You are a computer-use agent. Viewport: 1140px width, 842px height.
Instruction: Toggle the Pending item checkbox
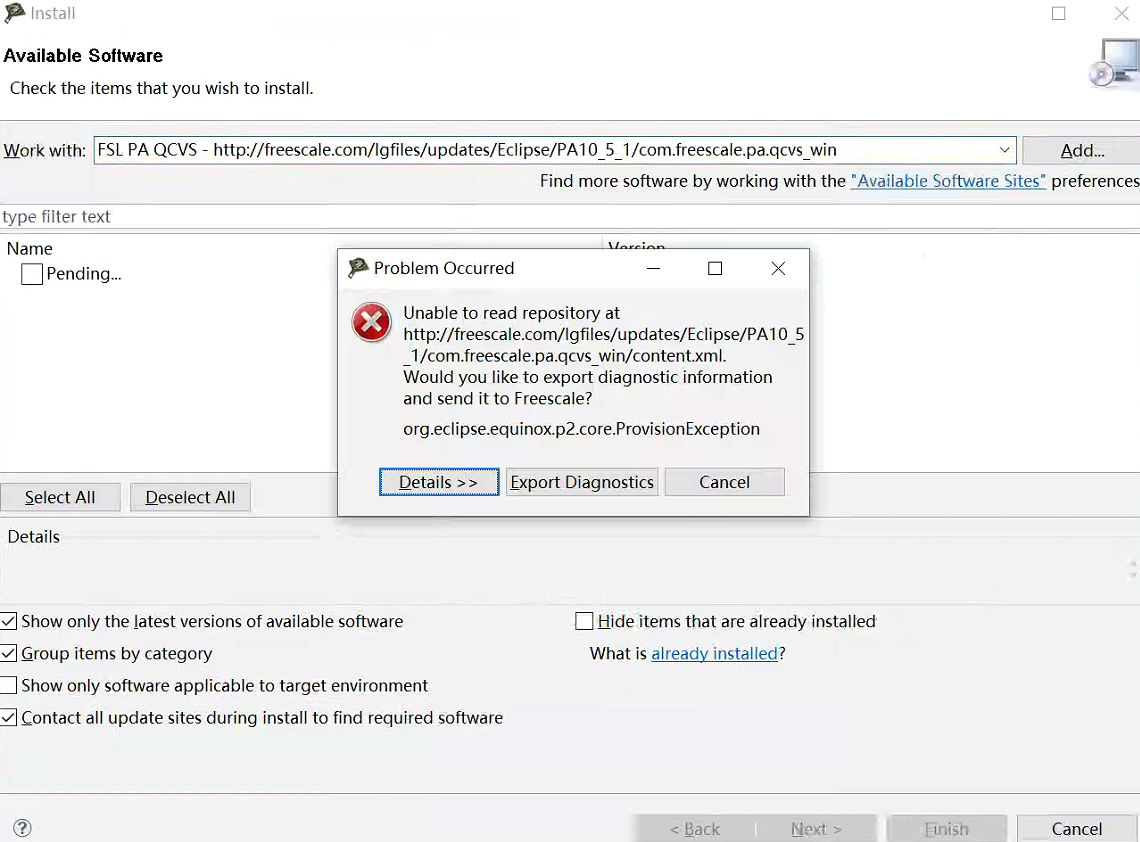click(30, 273)
